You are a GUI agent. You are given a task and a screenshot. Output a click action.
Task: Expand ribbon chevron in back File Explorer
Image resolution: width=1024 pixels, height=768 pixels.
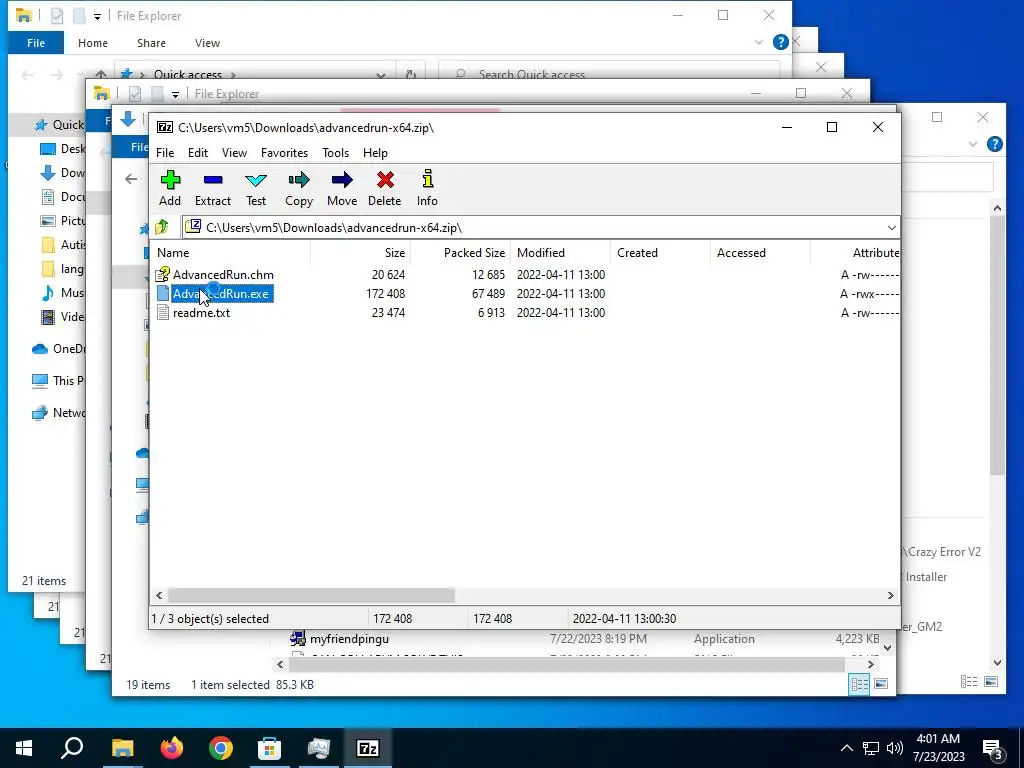(x=759, y=42)
